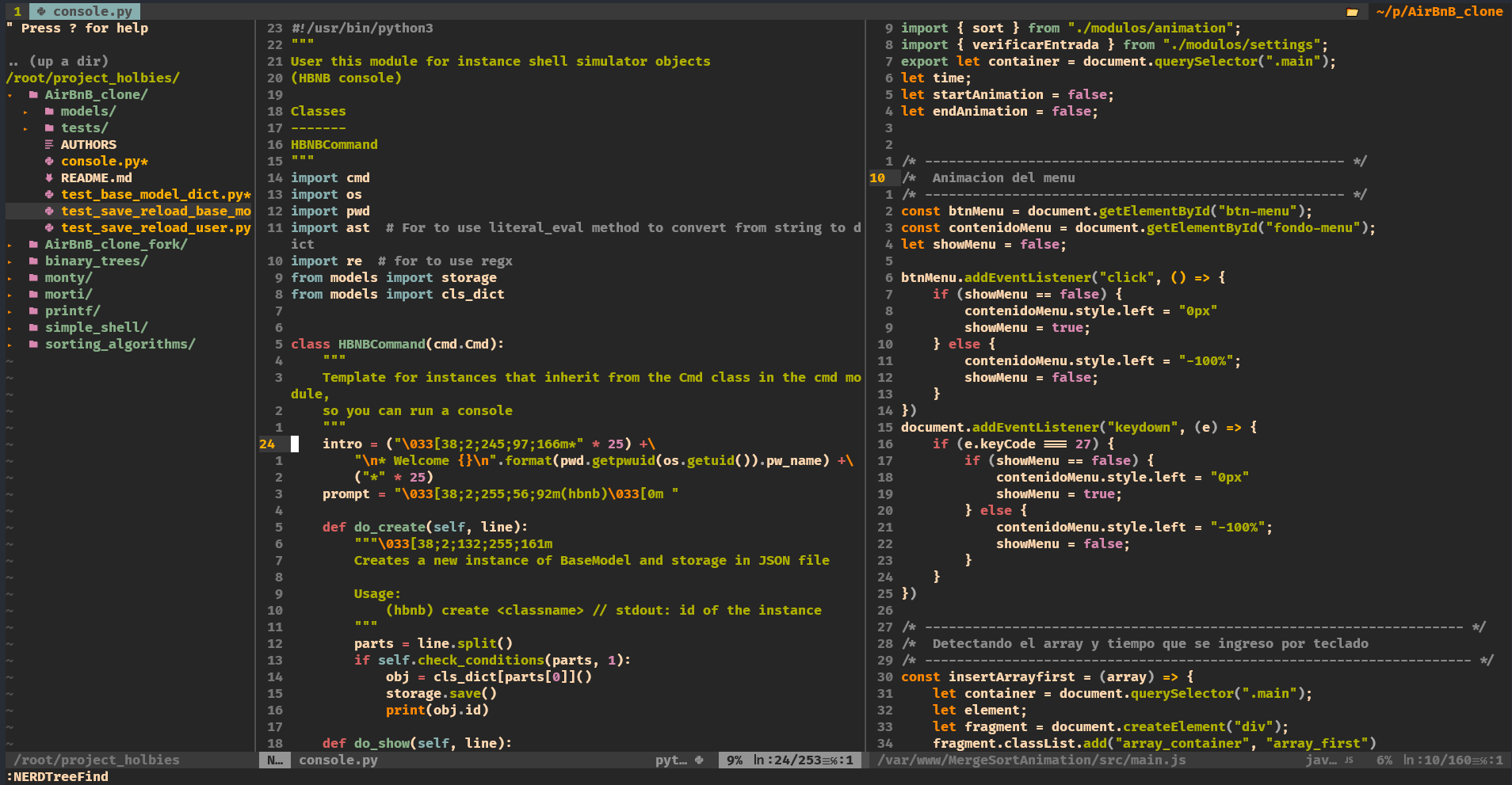Click the 6% indicator in right statusline

tap(1384, 760)
